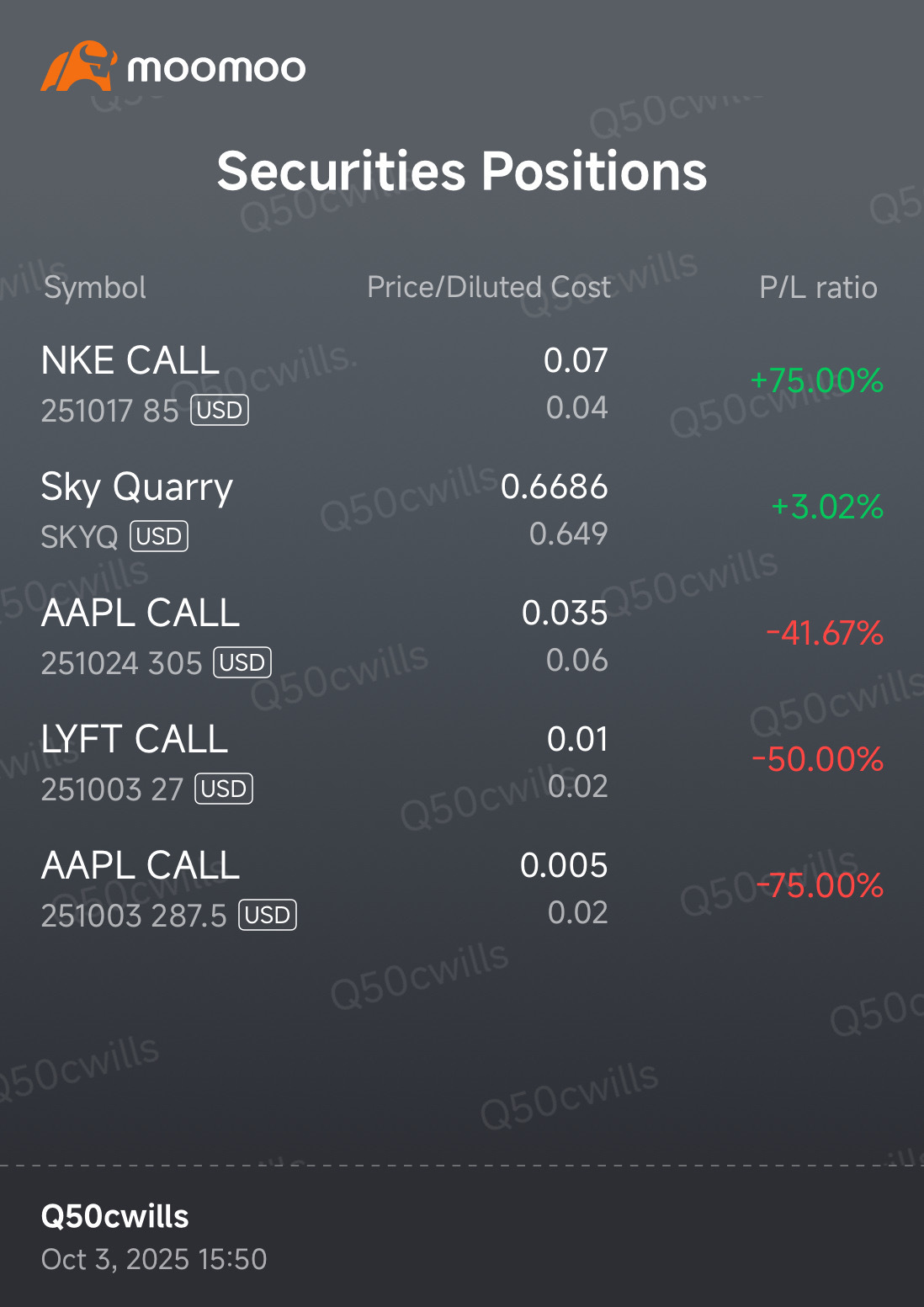The height and width of the screenshot is (1307, 924).
Task: Open the NKE CALL position row
Action: [x=130, y=361]
